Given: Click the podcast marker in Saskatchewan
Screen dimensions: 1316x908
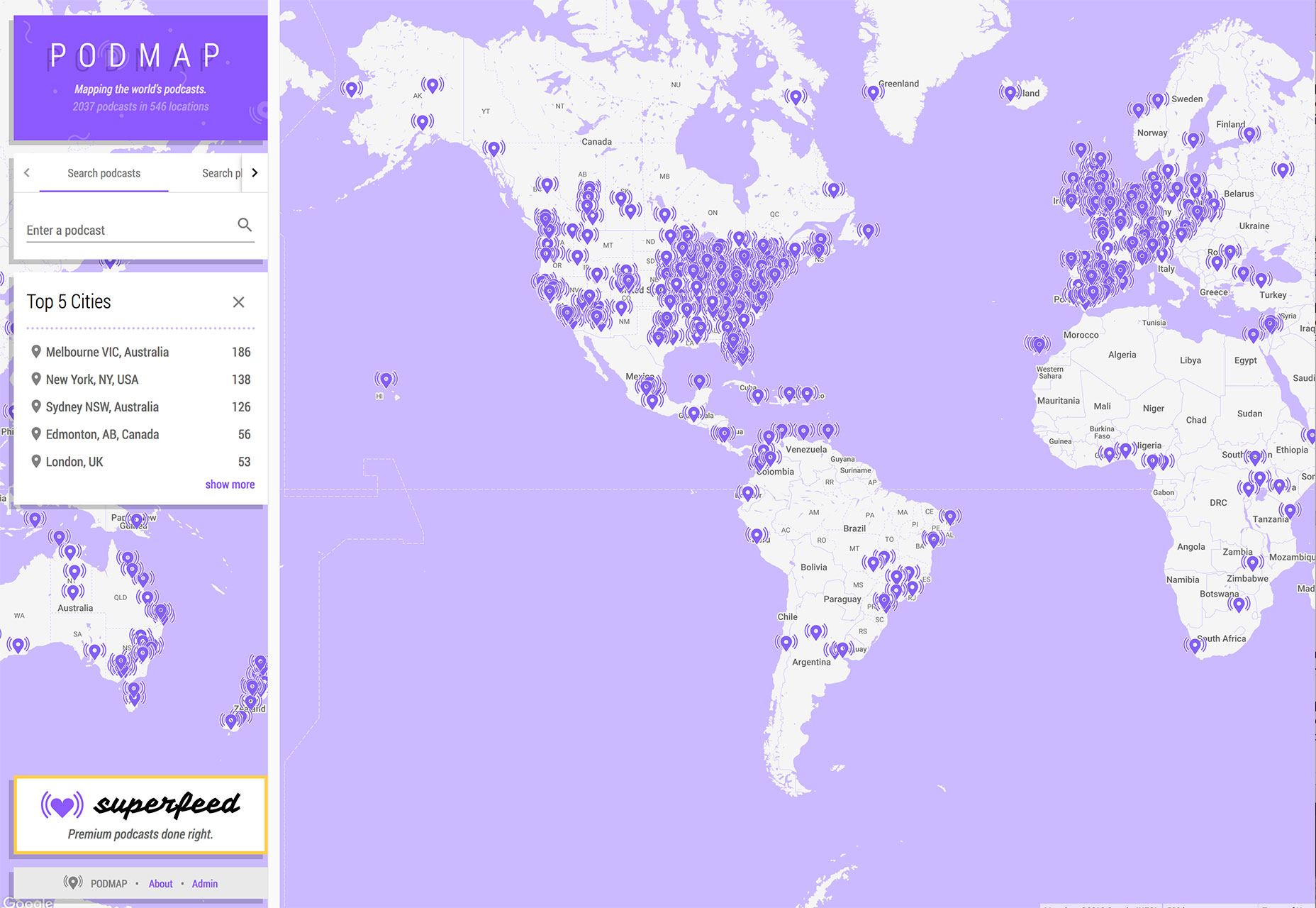Looking at the screenshot, I should [621, 198].
